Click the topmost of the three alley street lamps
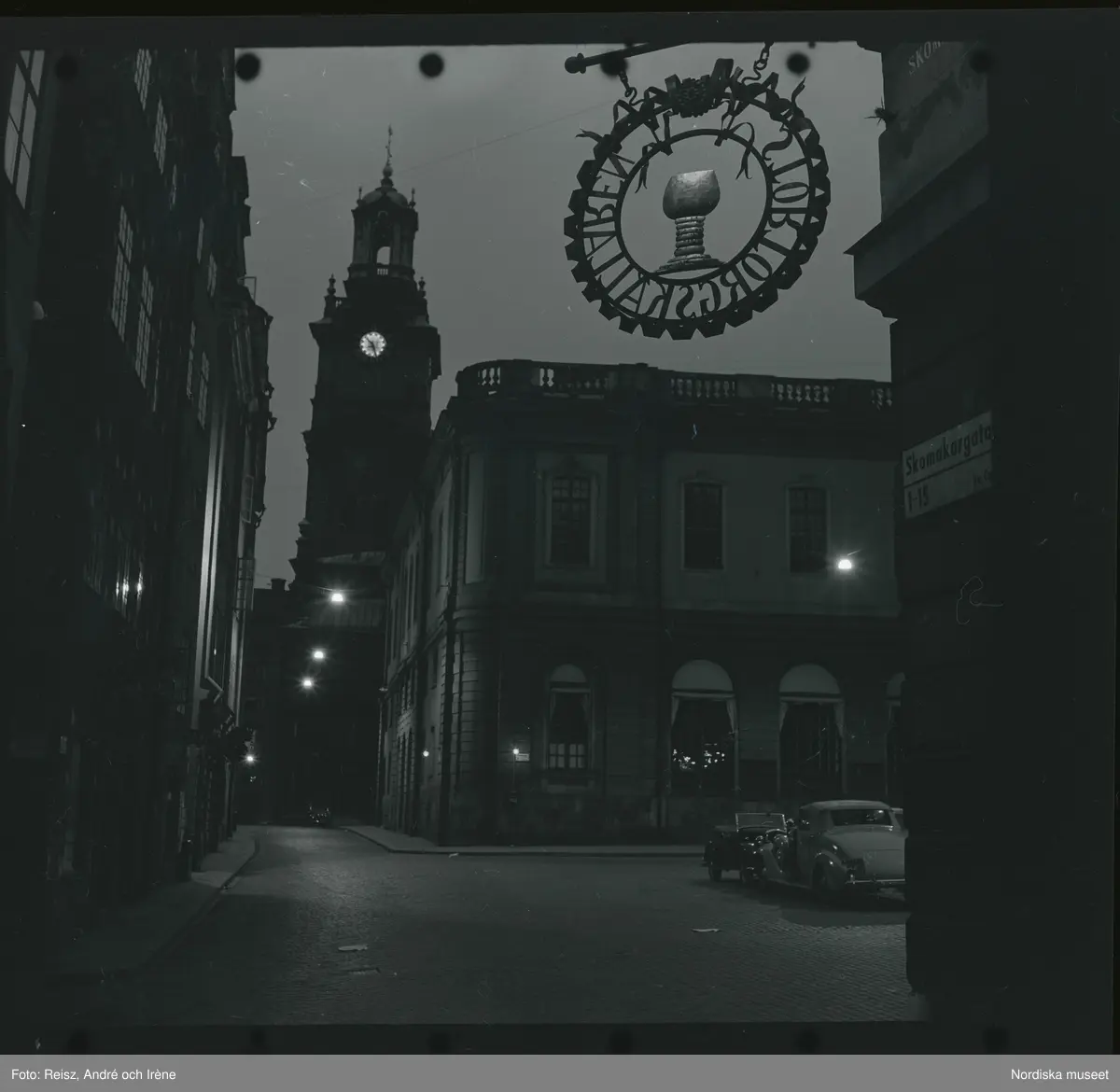Screen dimensions: 1120x1092 click(x=336, y=597)
